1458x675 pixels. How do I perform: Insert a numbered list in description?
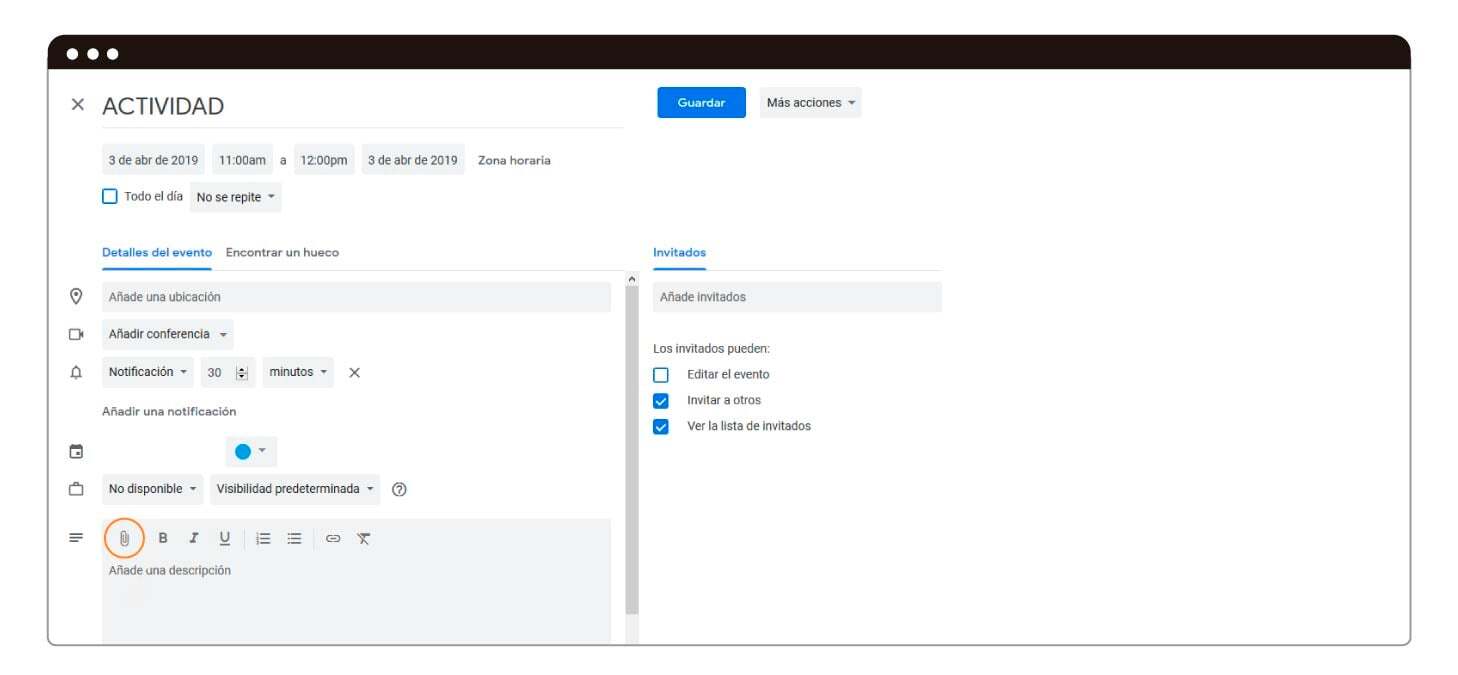(263, 538)
